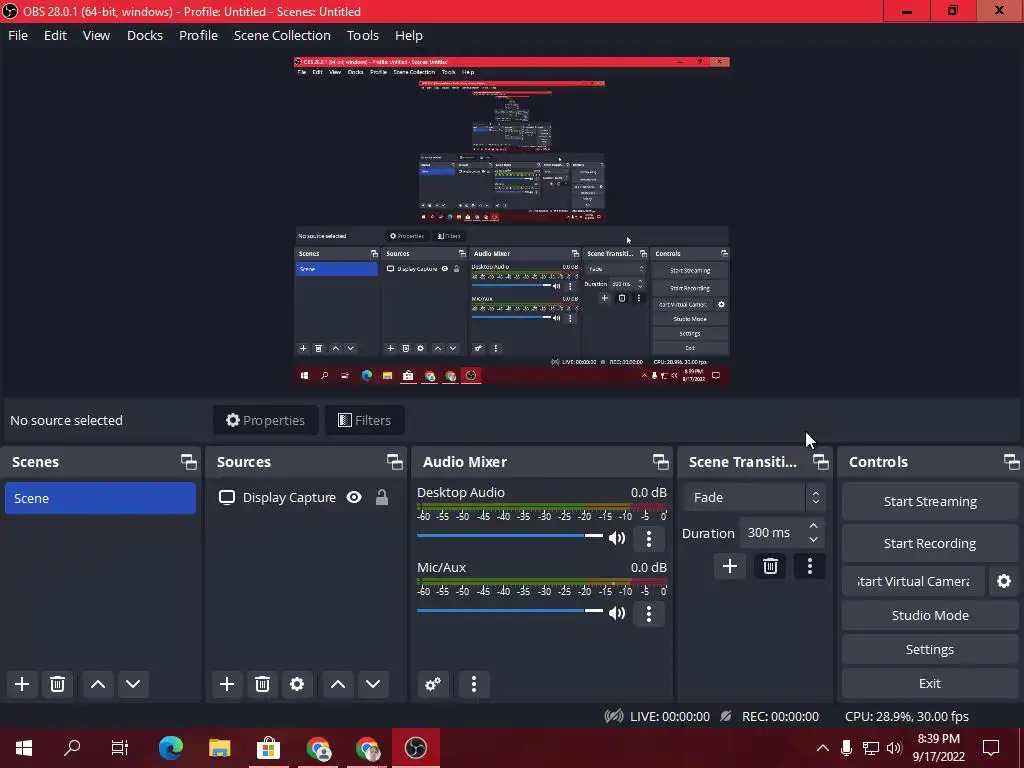Add a configurable scene transition

point(729,566)
